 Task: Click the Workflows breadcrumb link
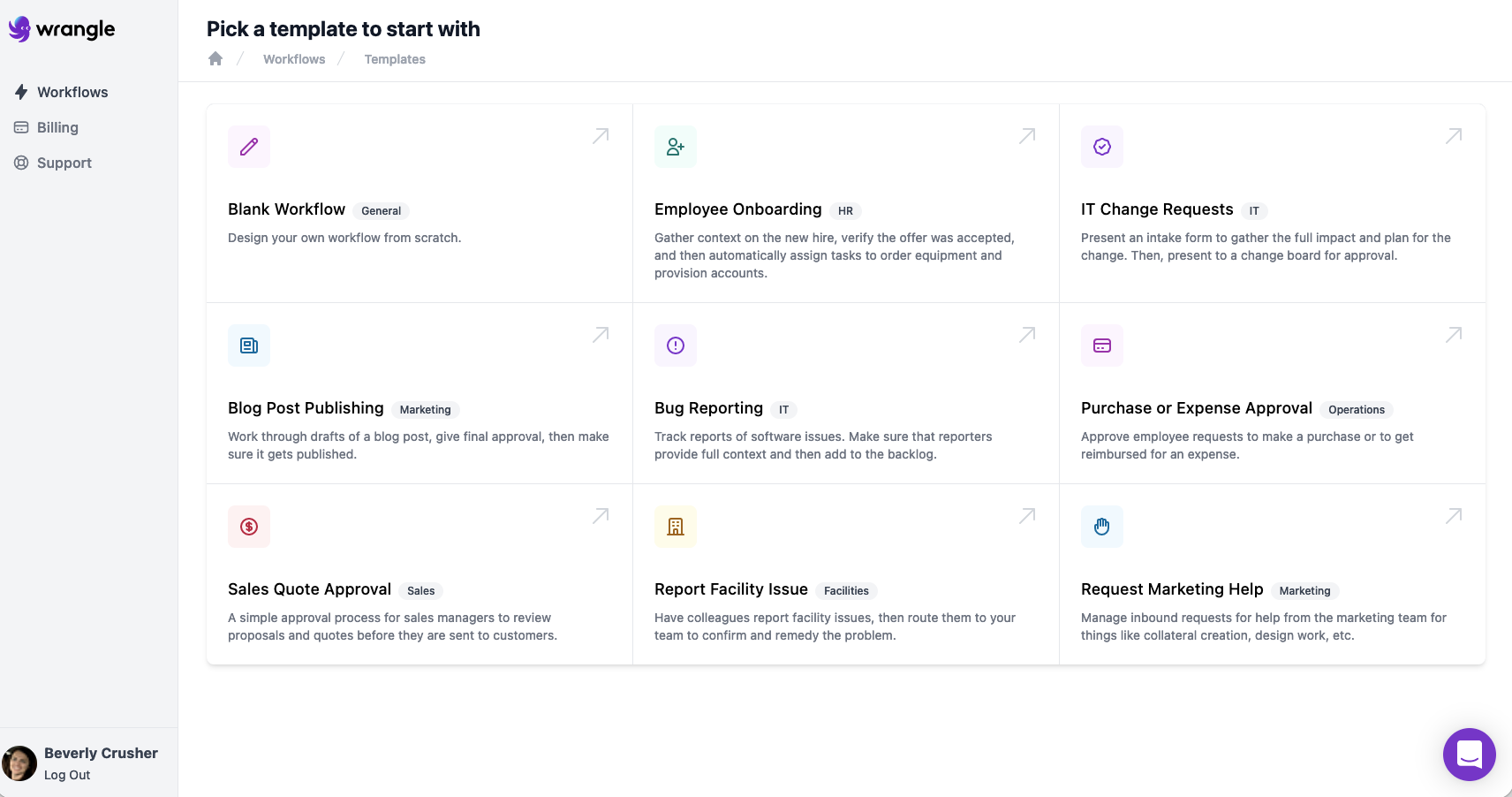(294, 59)
